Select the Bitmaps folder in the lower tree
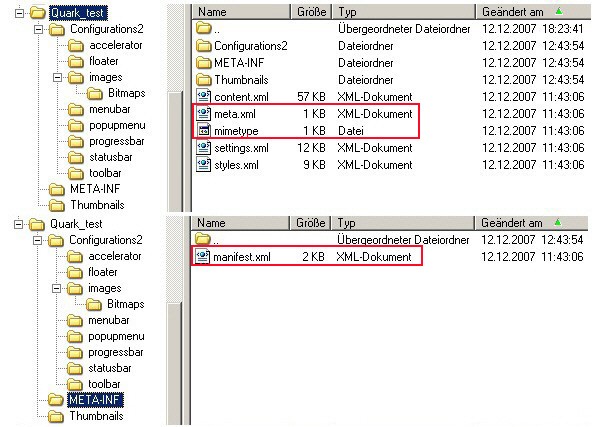 point(125,304)
